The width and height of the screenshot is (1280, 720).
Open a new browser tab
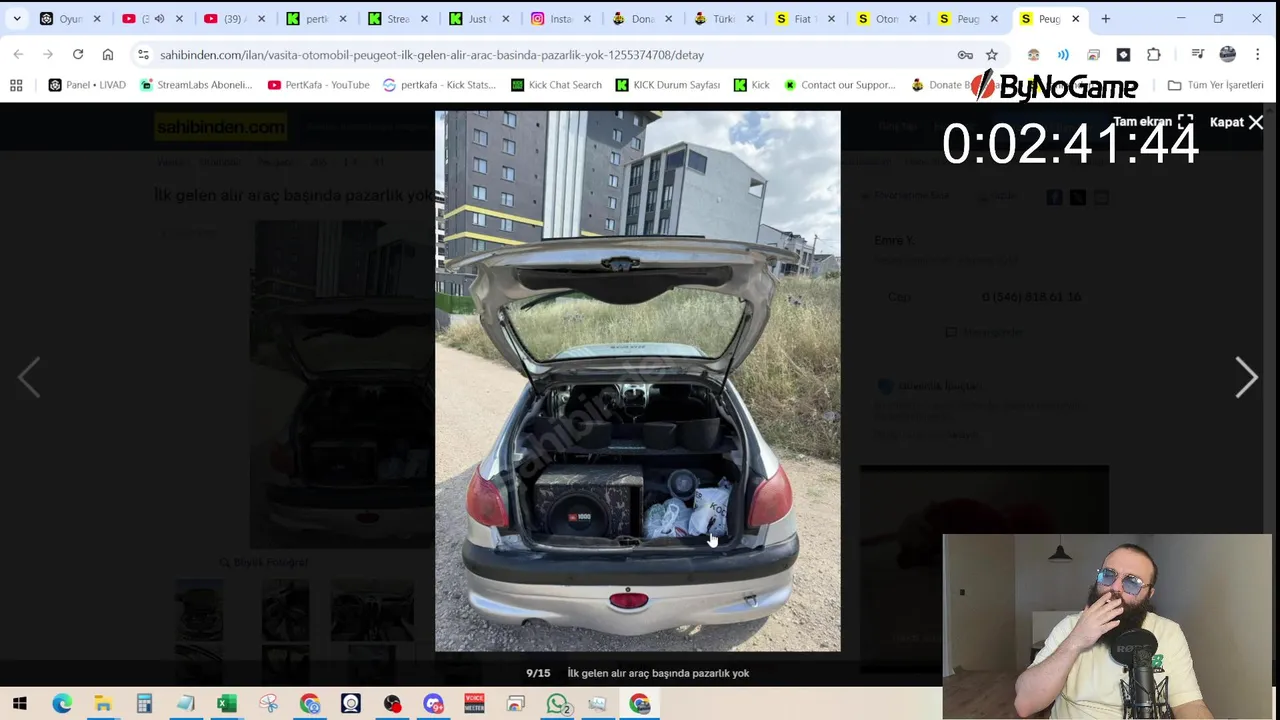click(x=1105, y=19)
